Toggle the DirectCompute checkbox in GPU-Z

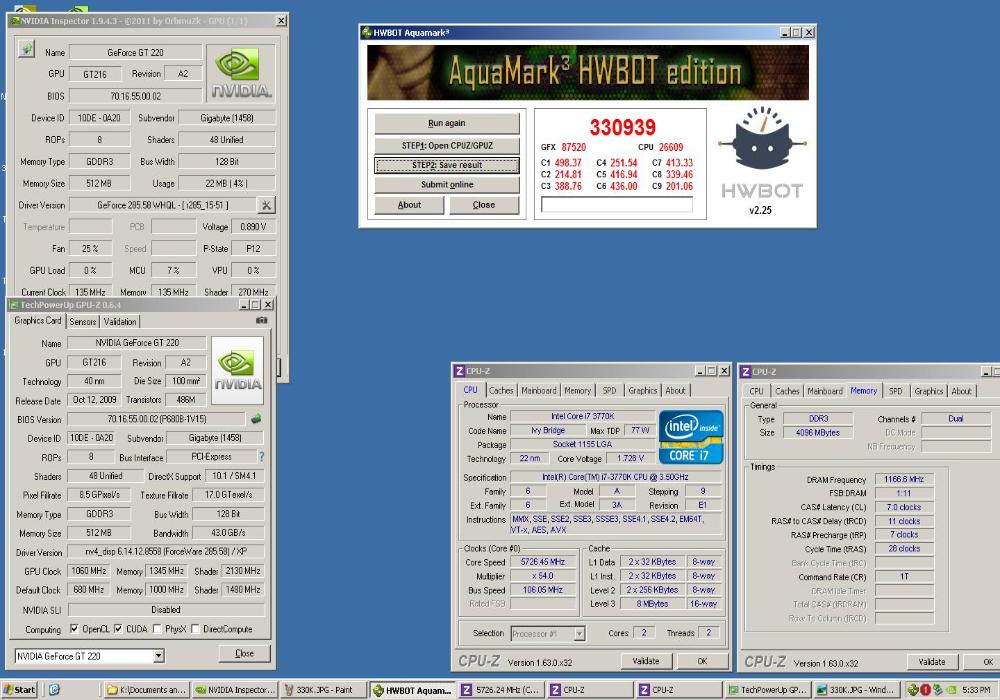click(195, 629)
